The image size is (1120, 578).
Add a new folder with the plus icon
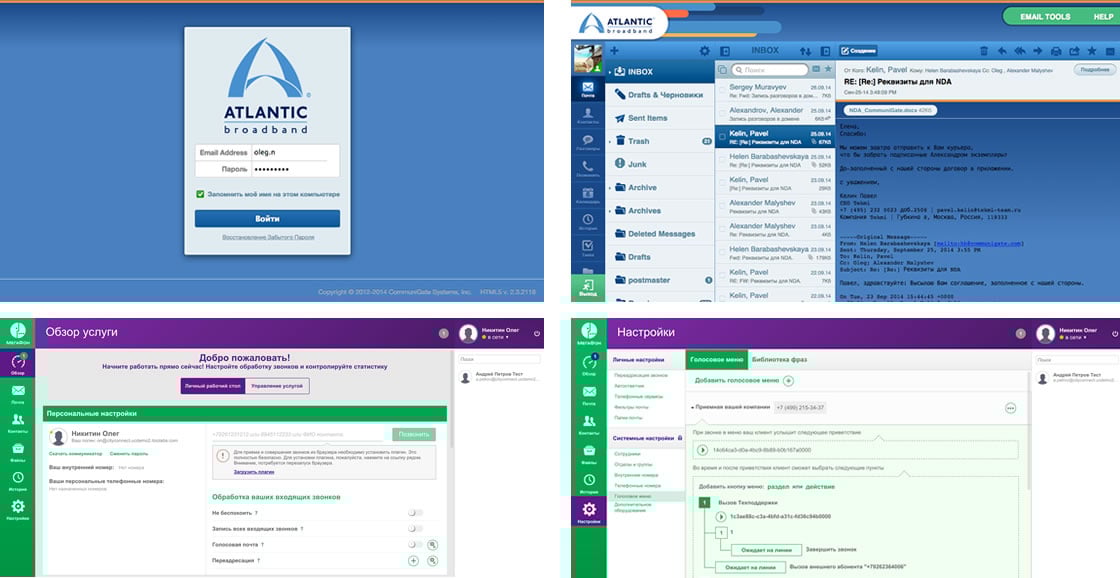coord(614,51)
